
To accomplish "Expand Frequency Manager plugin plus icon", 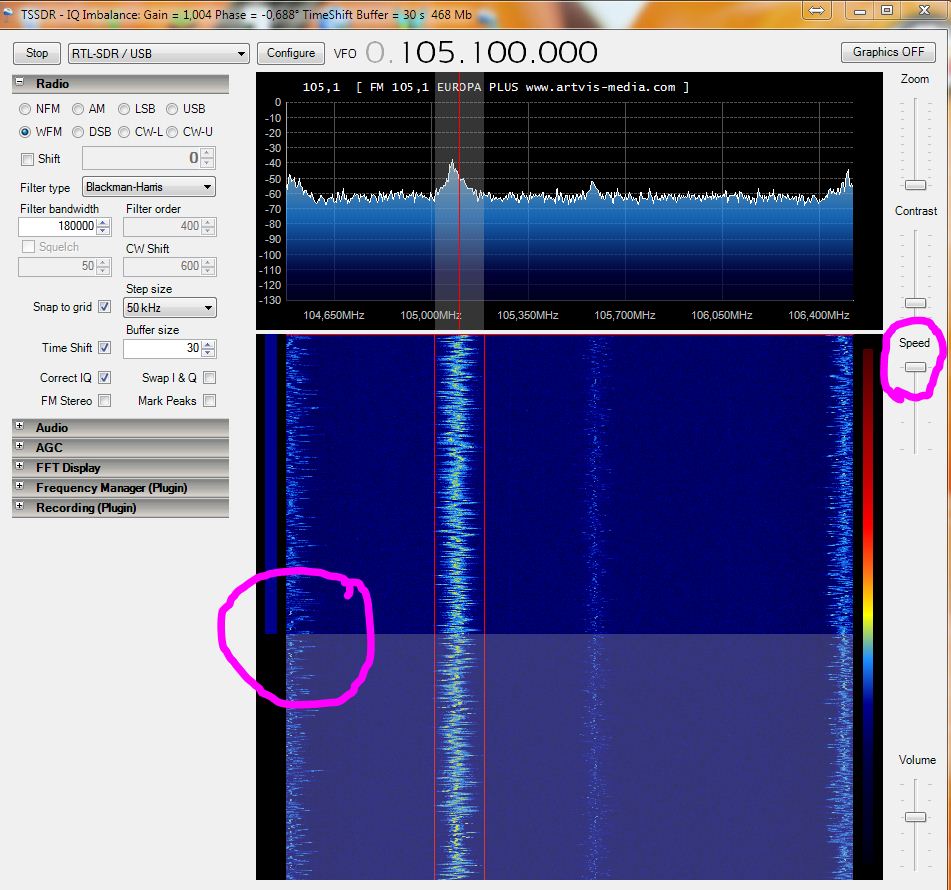I will (x=20, y=487).
